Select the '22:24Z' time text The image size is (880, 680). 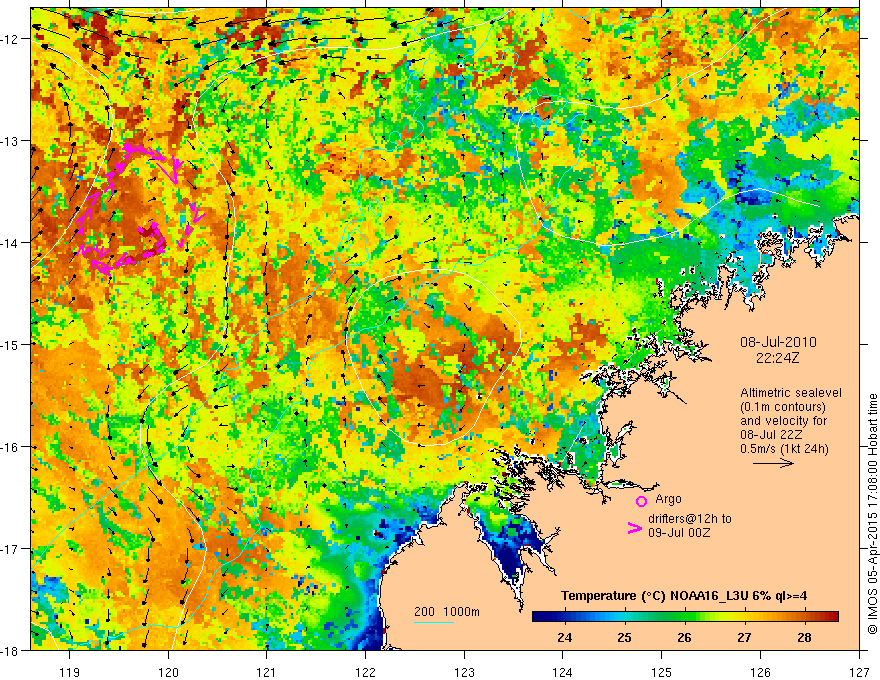[777, 358]
